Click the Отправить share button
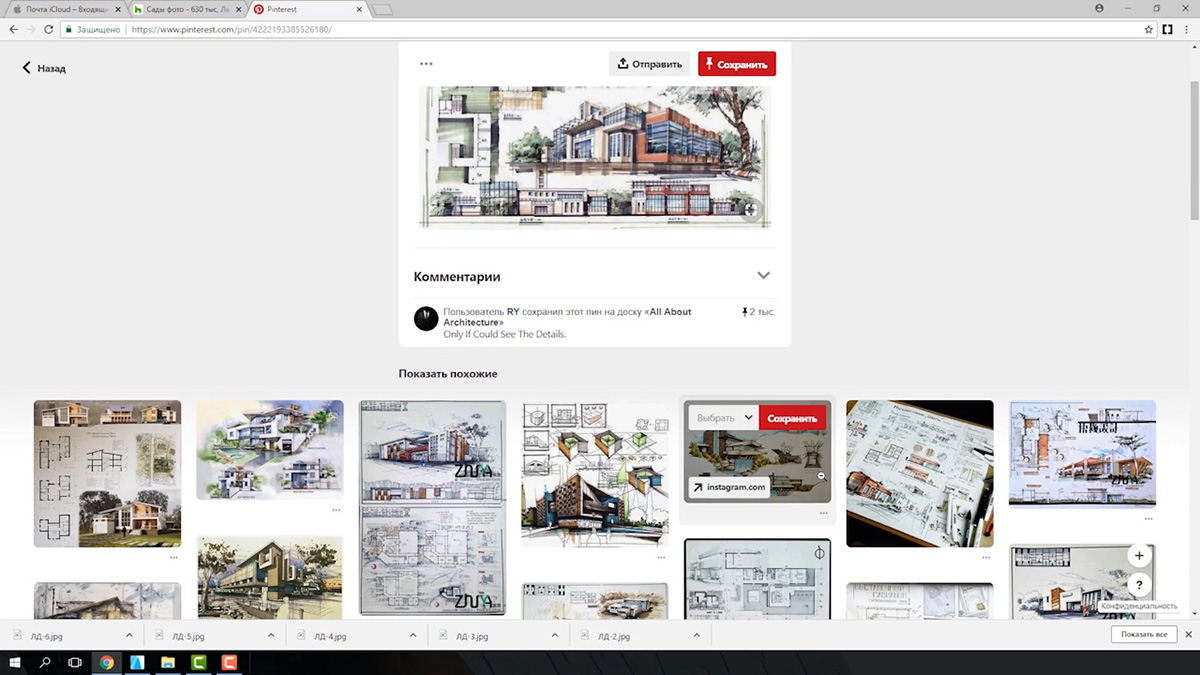 coord(650,64)
